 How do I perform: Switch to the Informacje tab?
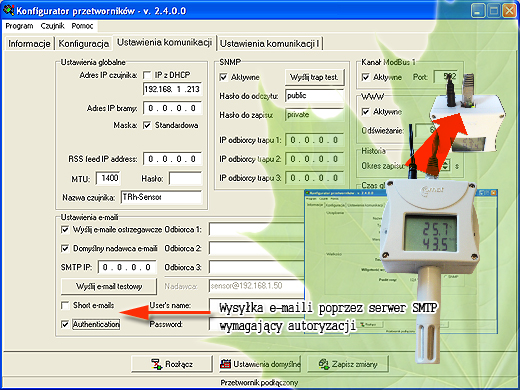(29, 44)
